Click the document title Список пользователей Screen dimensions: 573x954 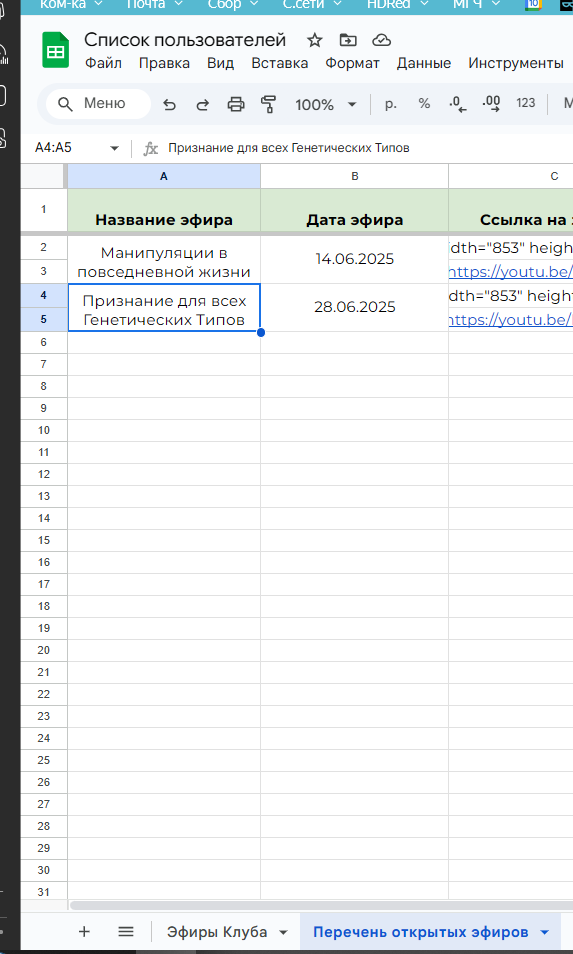point(185,40)
